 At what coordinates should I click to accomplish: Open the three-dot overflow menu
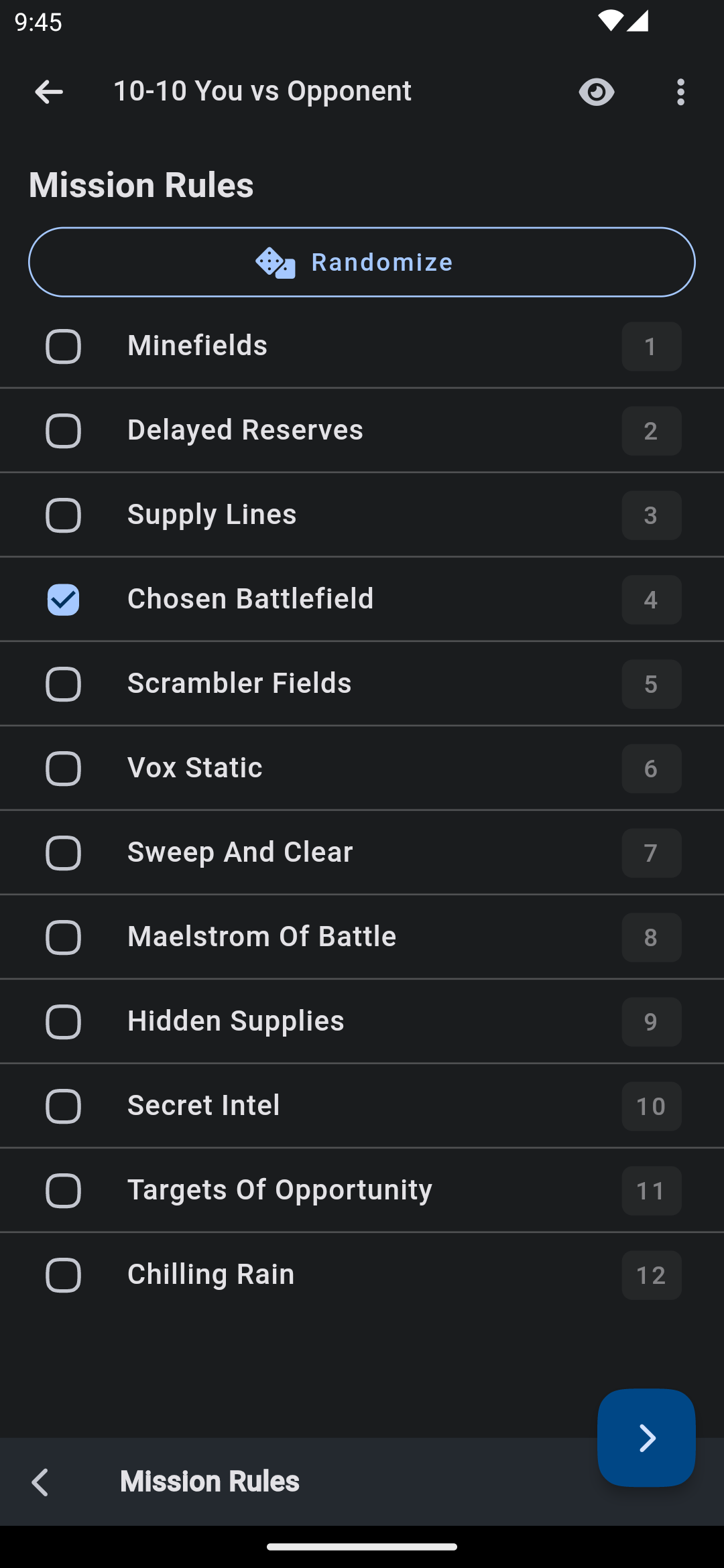pos(680,92)
